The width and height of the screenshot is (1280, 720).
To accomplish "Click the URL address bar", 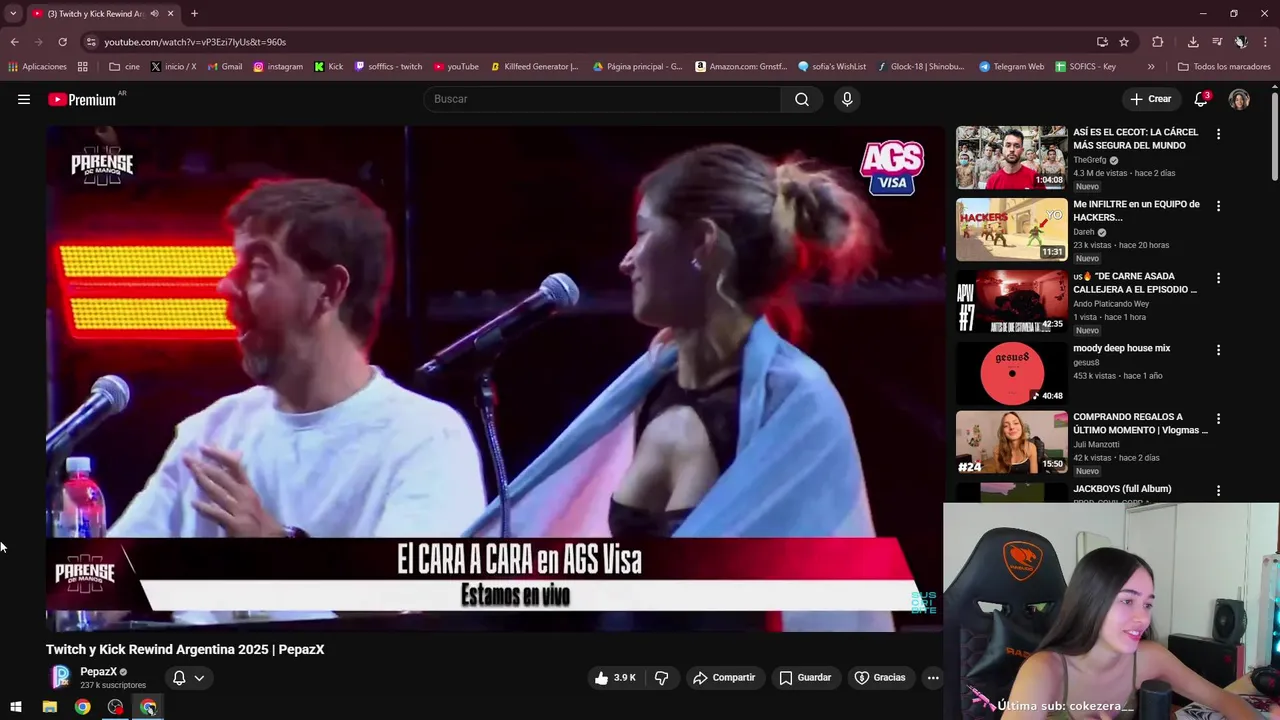I will (x=590, y=42).
